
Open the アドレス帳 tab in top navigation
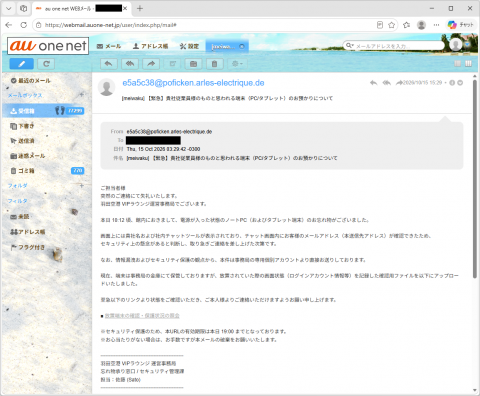[150, 46]
